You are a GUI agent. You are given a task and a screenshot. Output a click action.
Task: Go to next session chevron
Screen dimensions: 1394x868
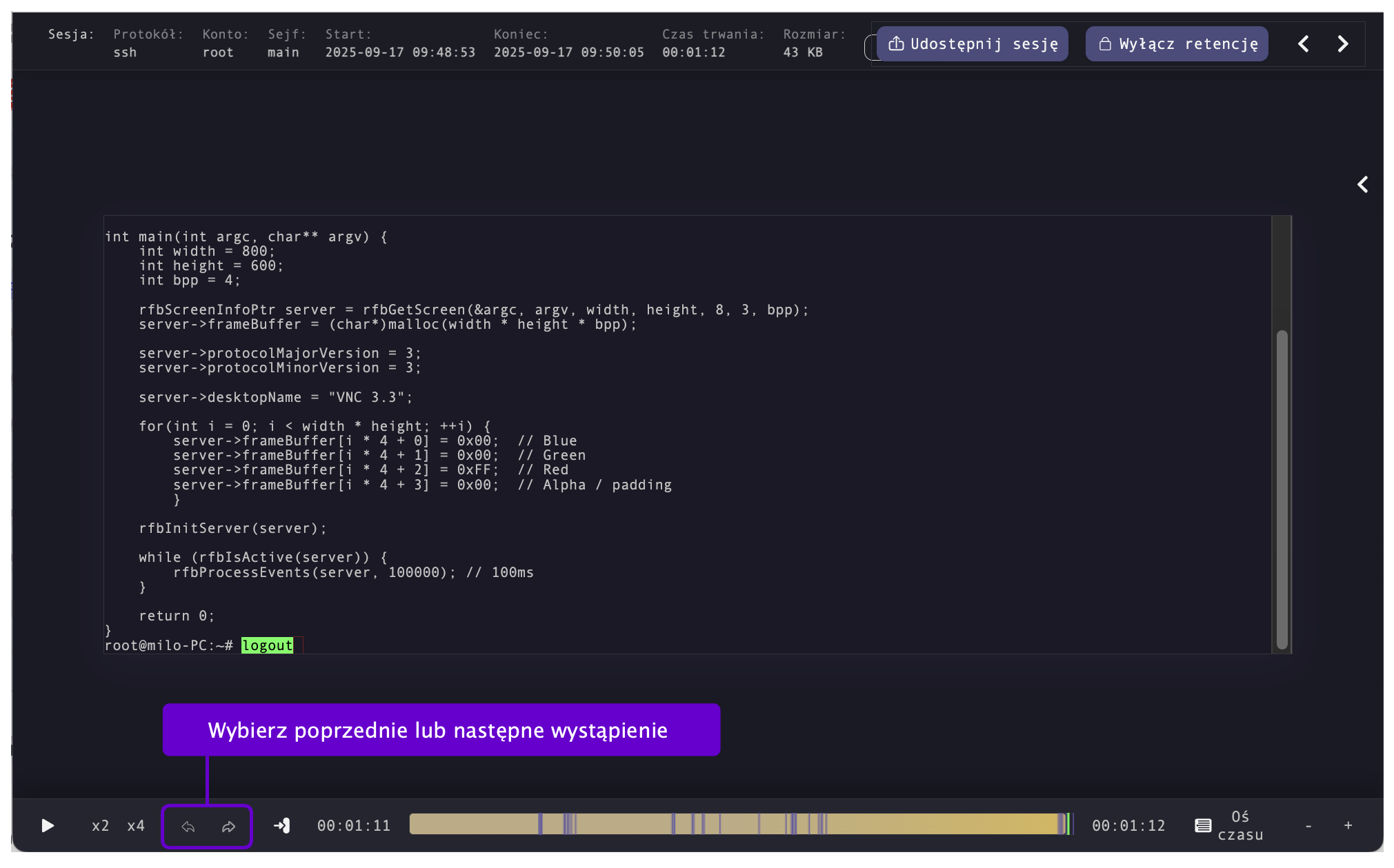(x=1342, y=44)
